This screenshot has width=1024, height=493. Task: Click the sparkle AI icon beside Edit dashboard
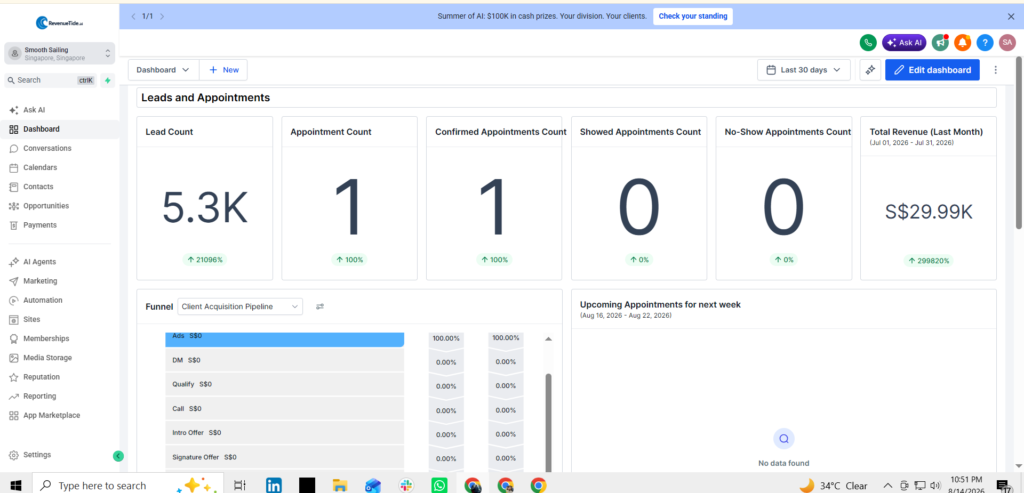871,70
